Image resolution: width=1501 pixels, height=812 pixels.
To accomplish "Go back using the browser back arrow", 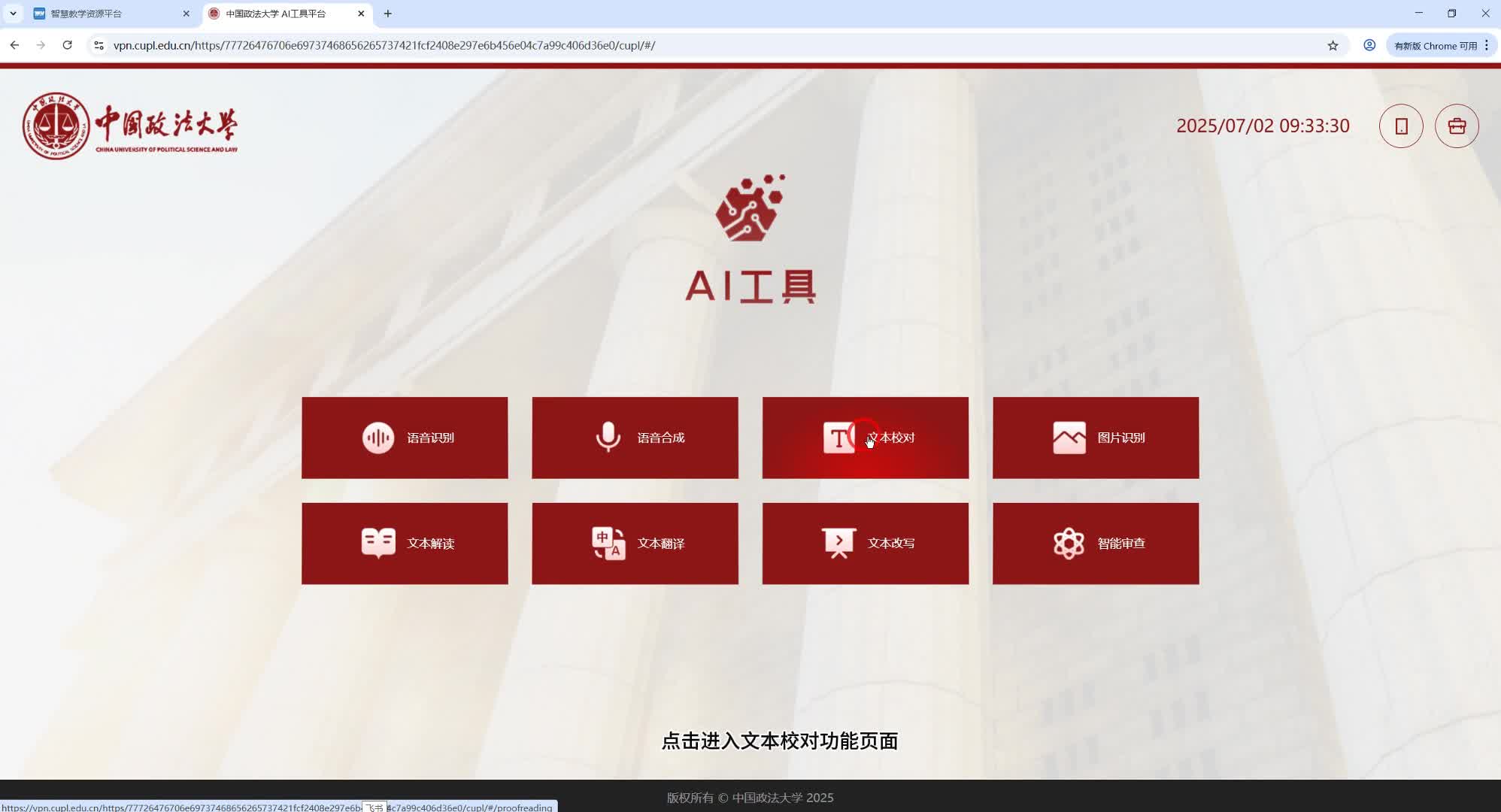I will pyautogui.click(x=15, y=45).
